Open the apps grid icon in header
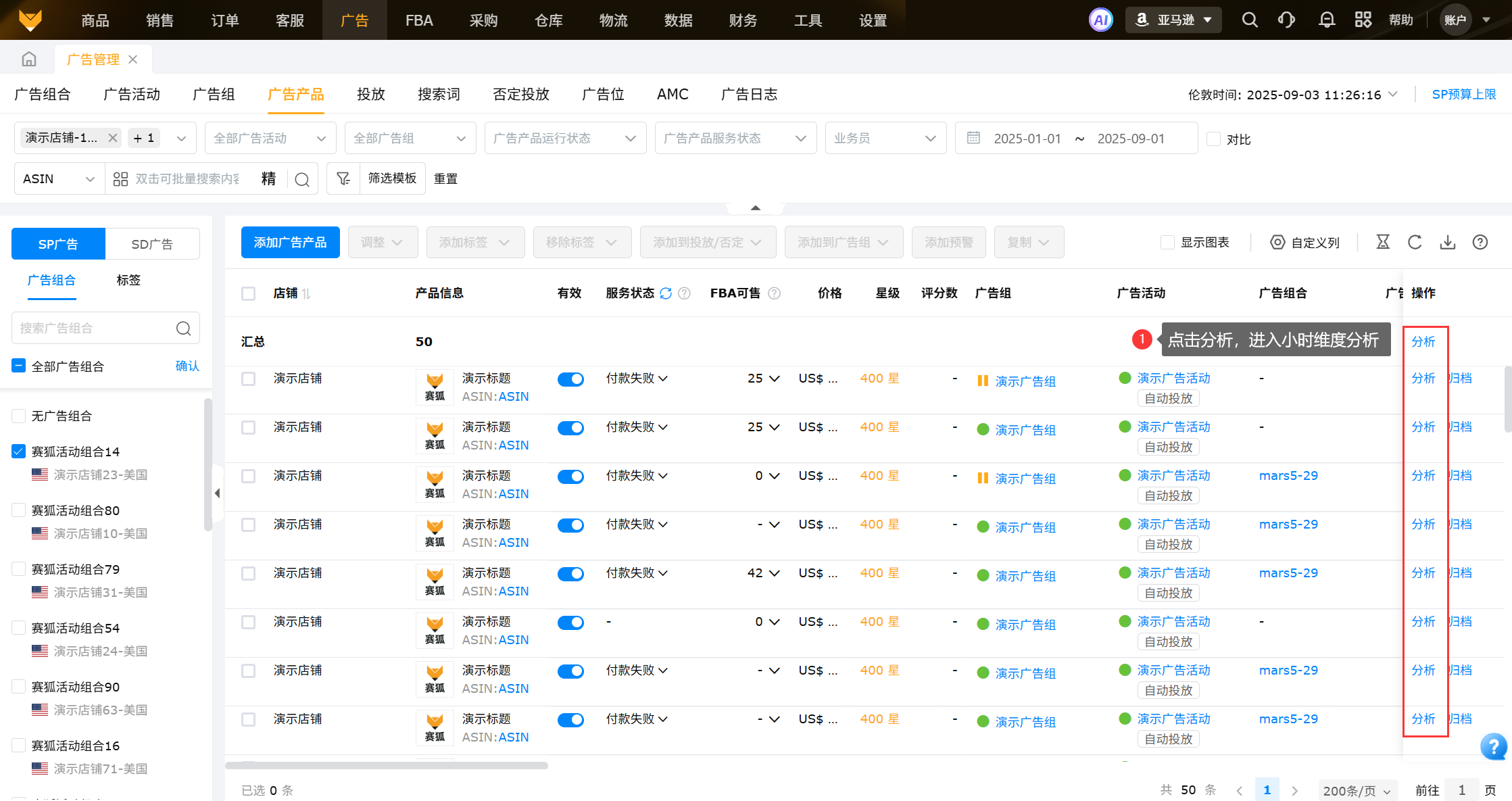Image resolution: width=1512 pixels, height=801 pixels. [x=1363, y=20]
